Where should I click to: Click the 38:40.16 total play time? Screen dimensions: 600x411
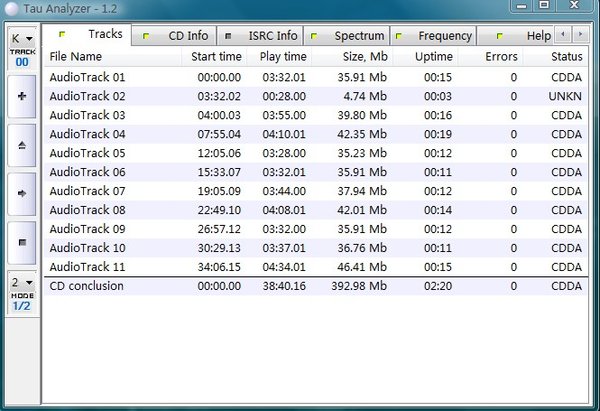point(284,286)
